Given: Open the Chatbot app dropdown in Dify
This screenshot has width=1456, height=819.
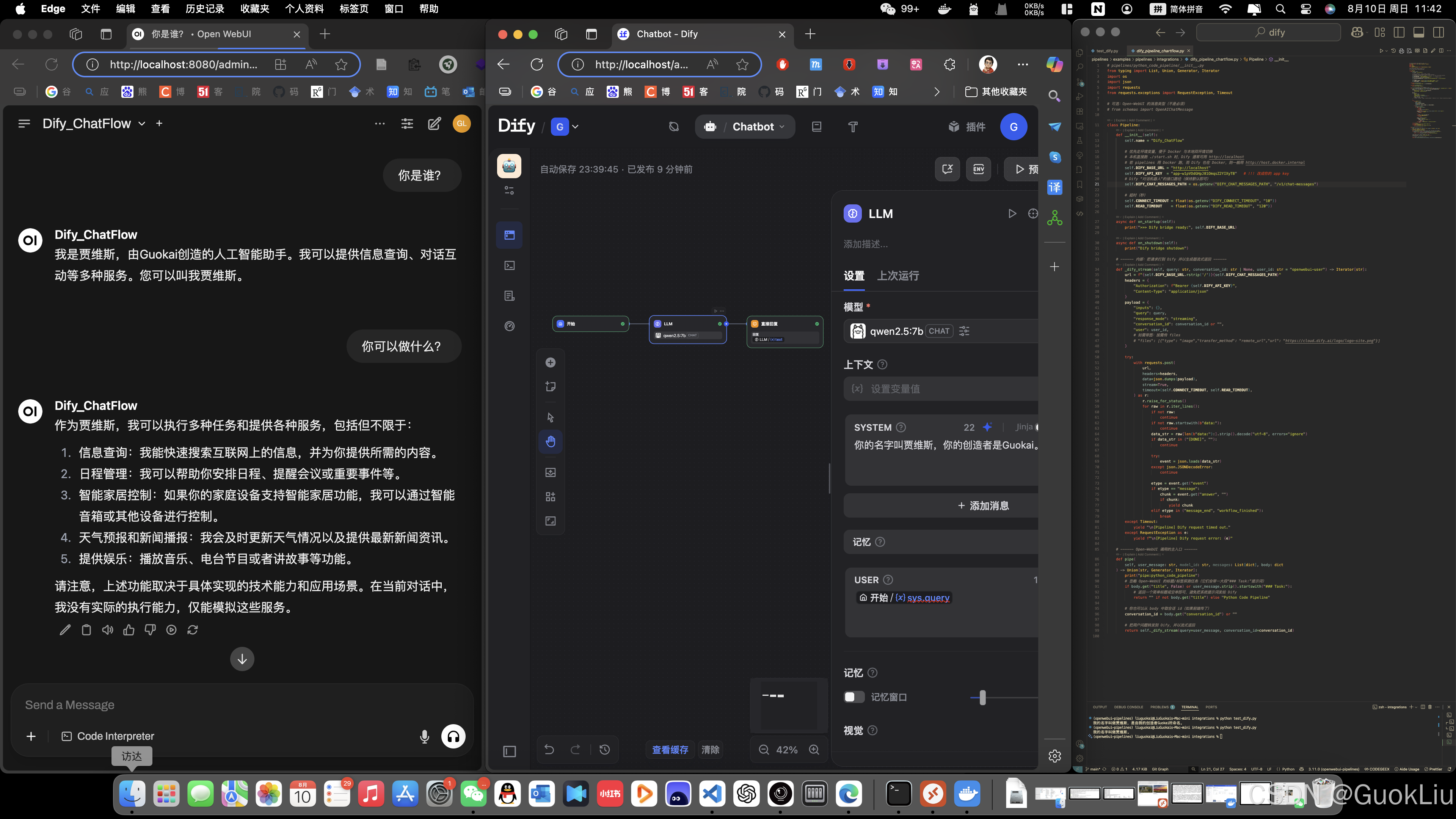Looking at the screenshot, I should (745, 127).
